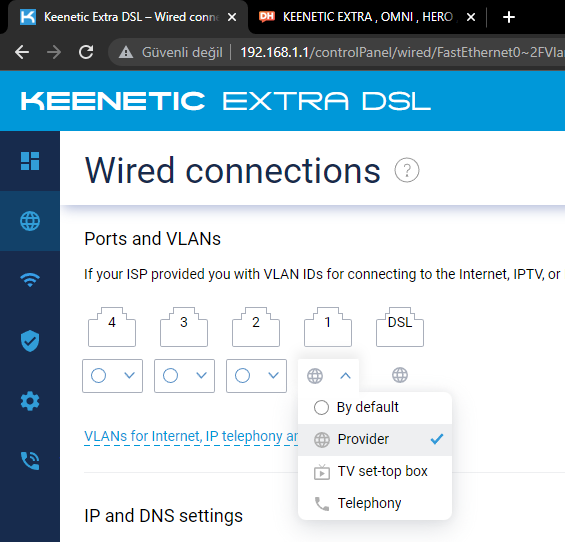Click the help question mark beside Wired connections
Viewport: 565px width, 542px height.
click(x=407, y=170)
